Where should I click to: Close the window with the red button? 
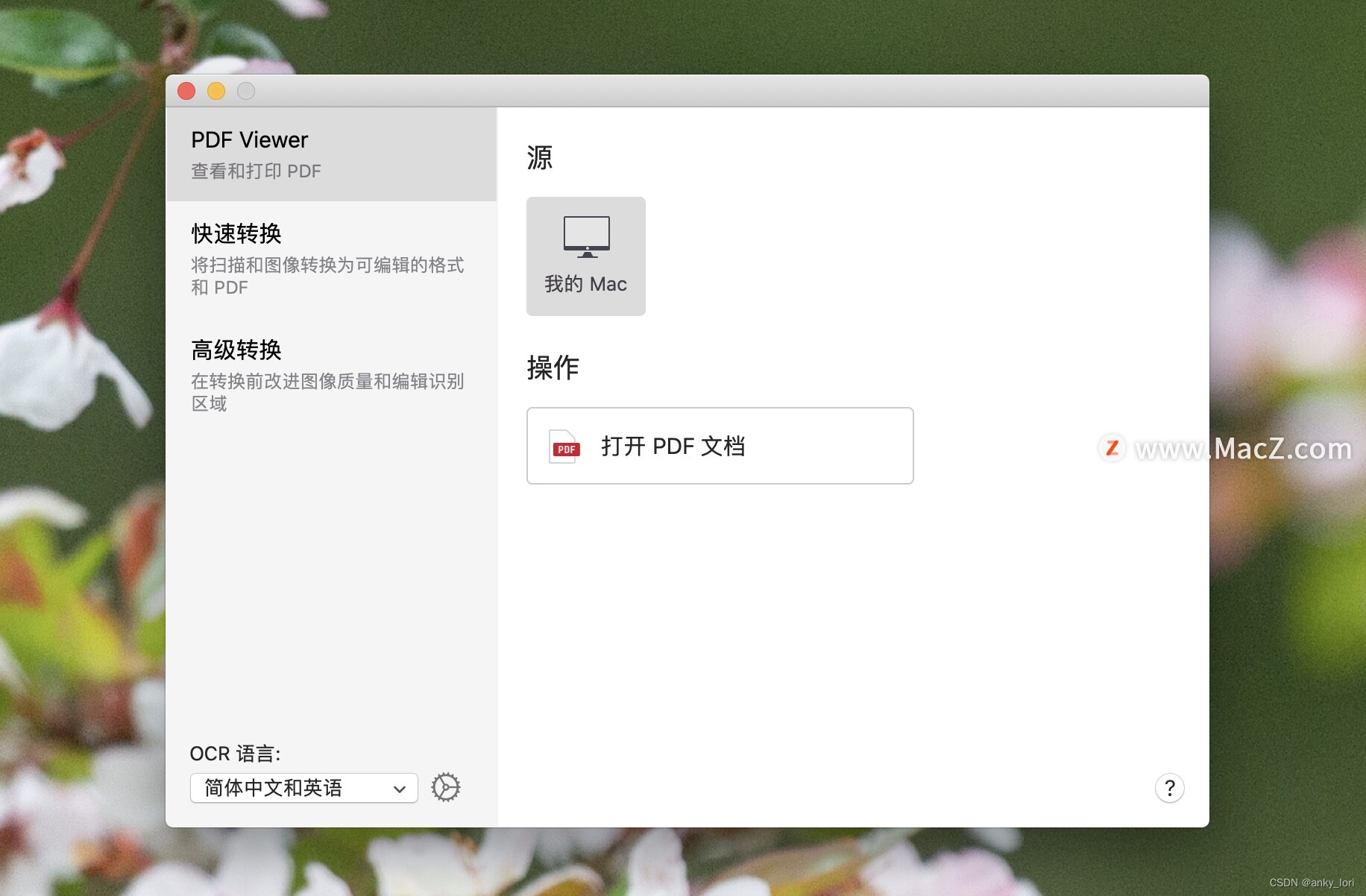(186, 91)
